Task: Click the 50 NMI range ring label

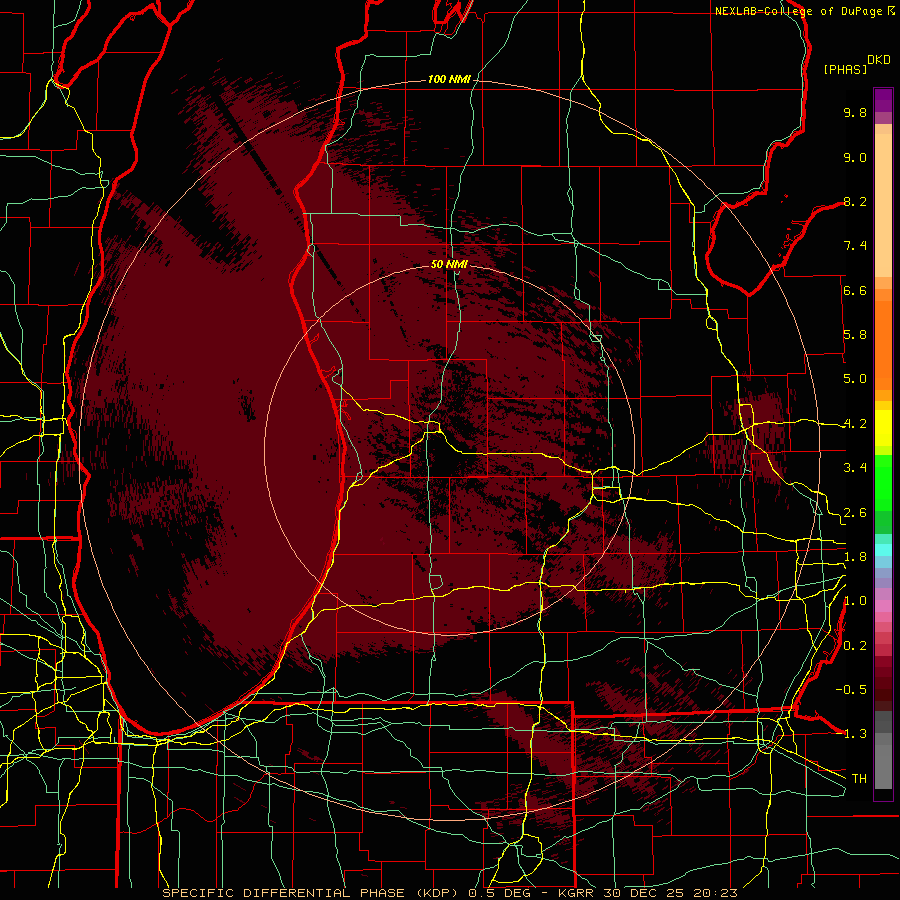Action: [x=449, y=265]
